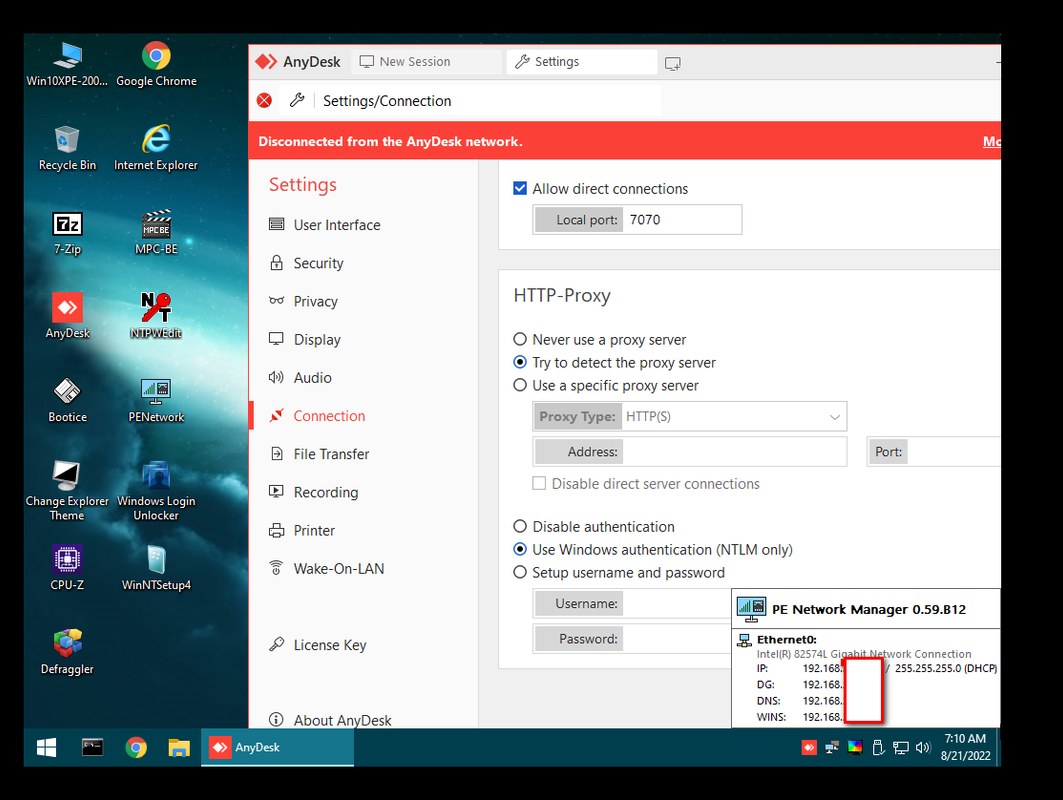Launch NTPWEdit desktop icon

click(x=156, y=316)
